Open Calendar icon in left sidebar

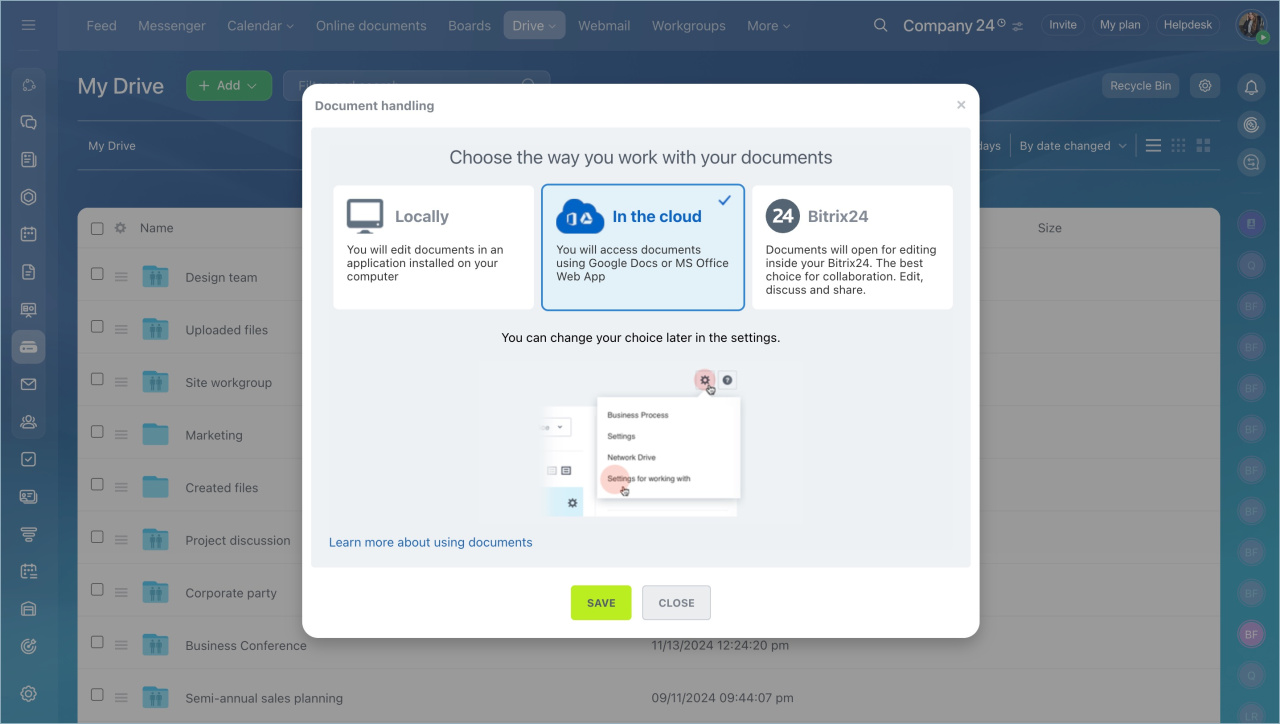(28, 234)
